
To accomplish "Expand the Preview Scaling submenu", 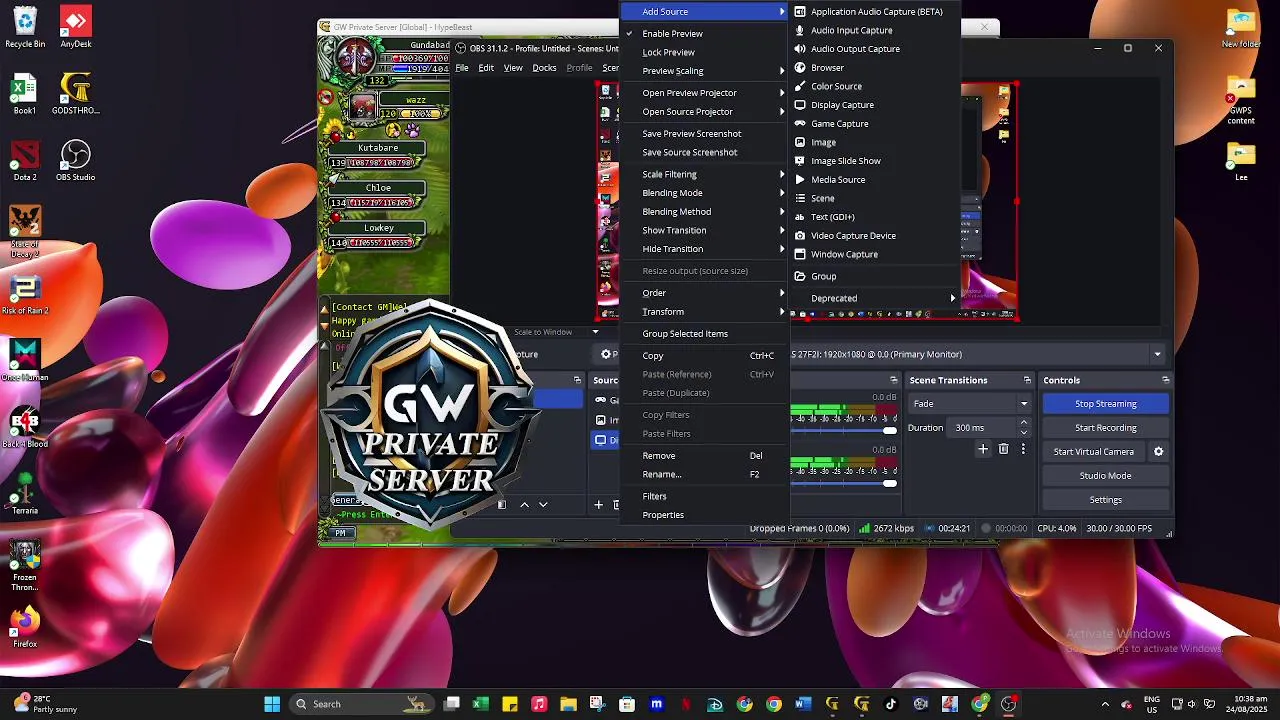I will click(x=705, y=71).
